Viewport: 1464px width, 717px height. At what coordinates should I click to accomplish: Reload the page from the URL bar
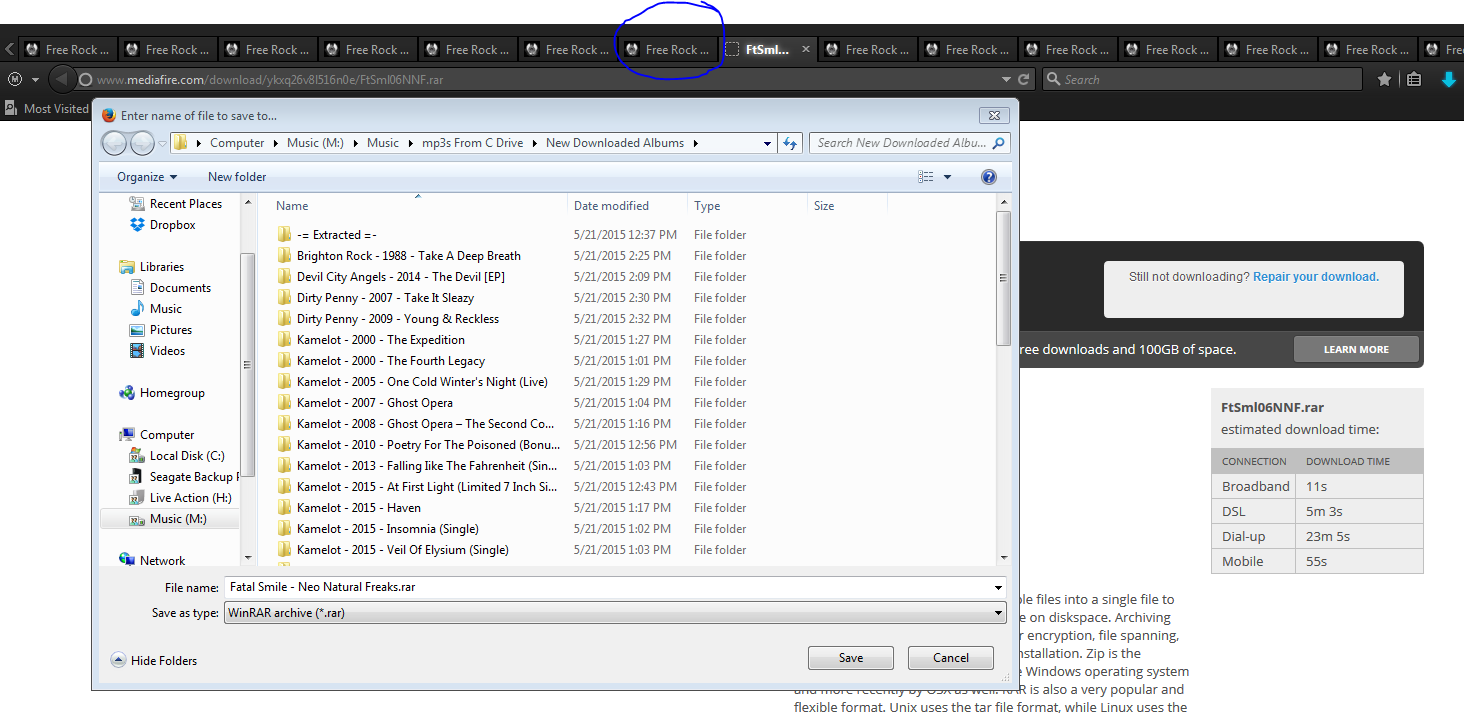pos(1024,79)
